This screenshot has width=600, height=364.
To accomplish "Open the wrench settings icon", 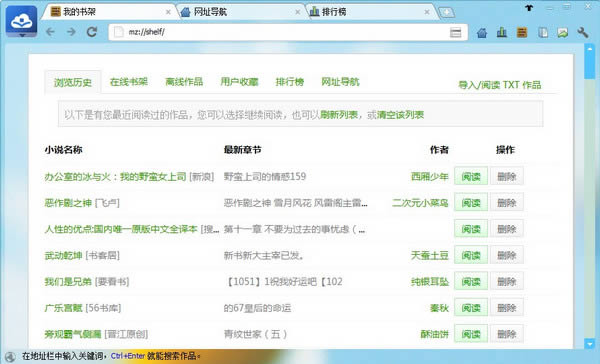I will [583, 33].
